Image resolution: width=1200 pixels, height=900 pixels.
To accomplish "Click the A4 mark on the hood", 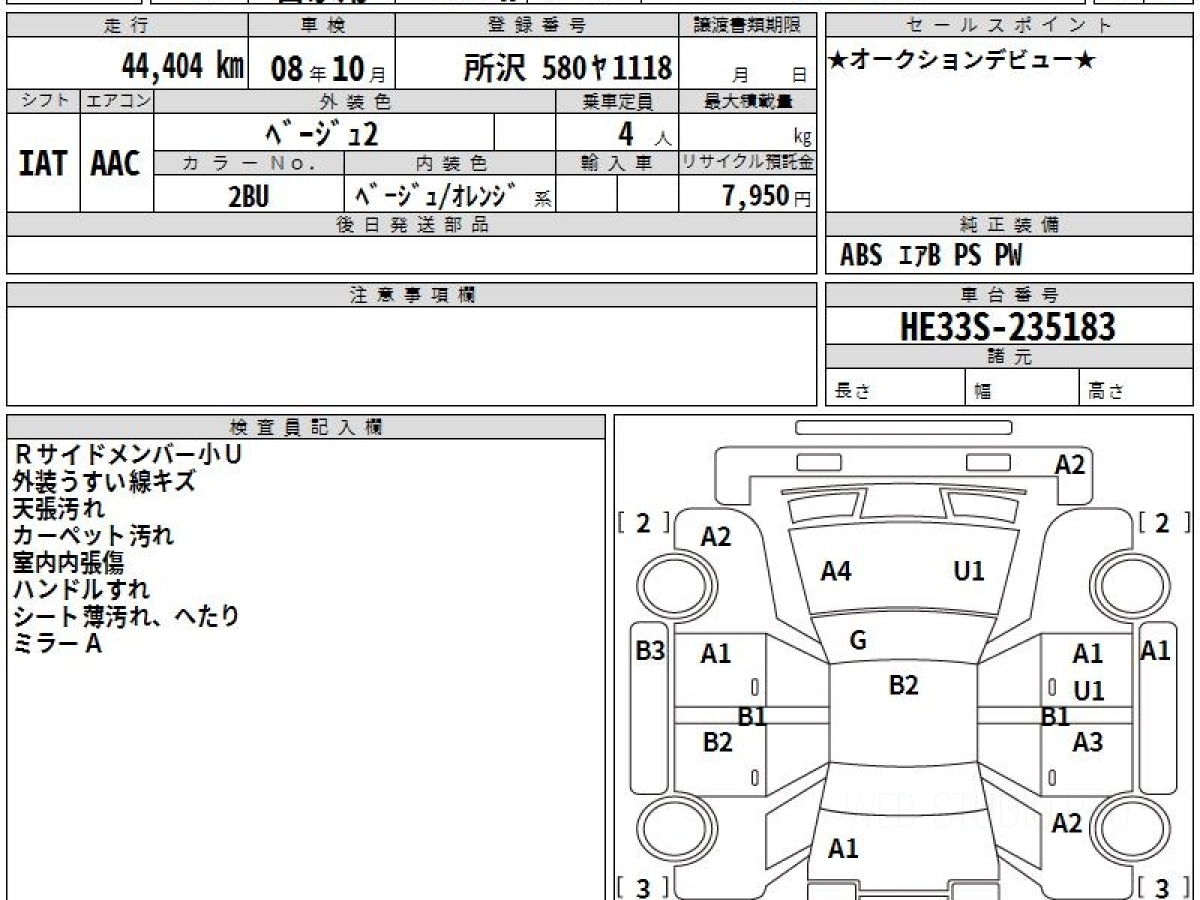I will [x=836, y=571].
